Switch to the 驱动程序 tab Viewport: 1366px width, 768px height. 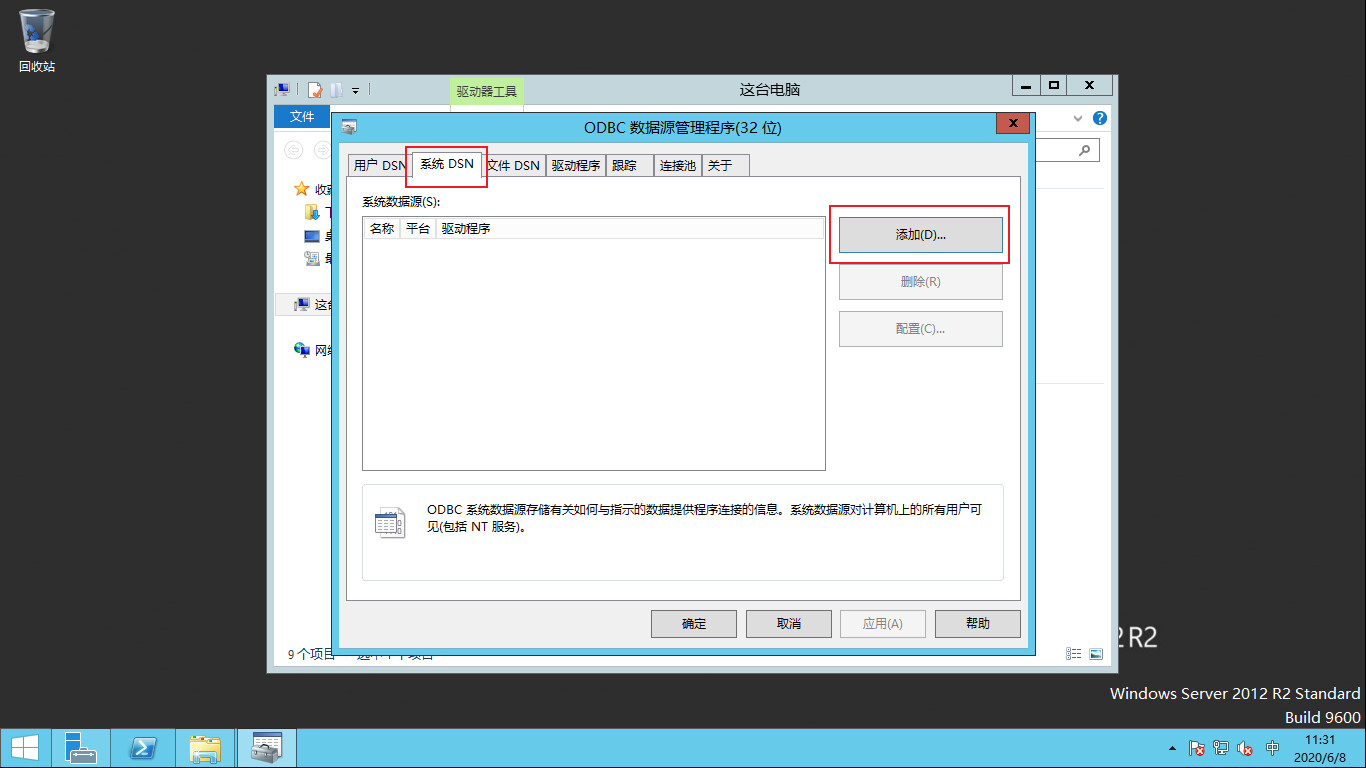click(x=575, y=165)
